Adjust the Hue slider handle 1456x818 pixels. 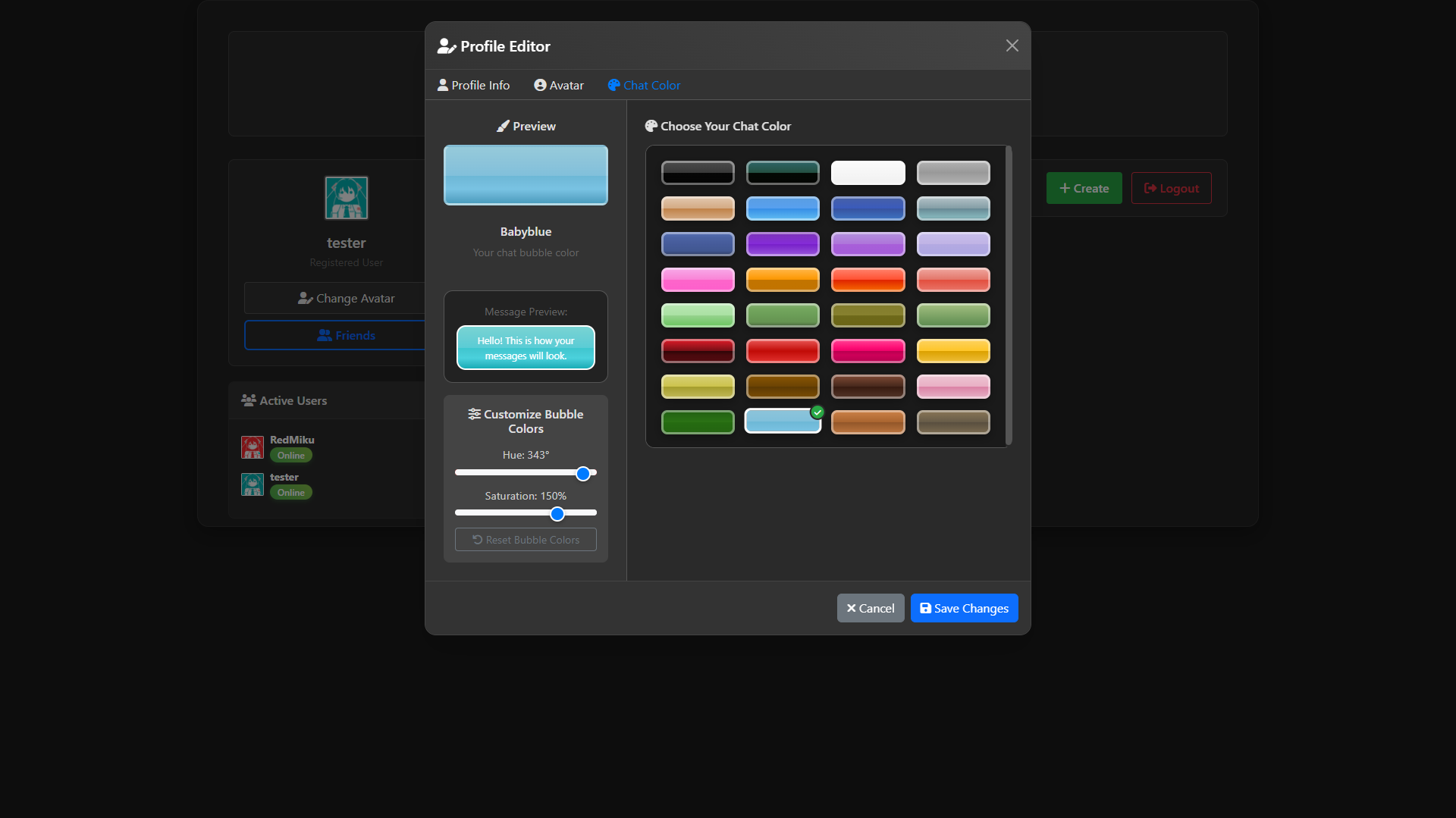pyautogui.click(x=583, y=474)
